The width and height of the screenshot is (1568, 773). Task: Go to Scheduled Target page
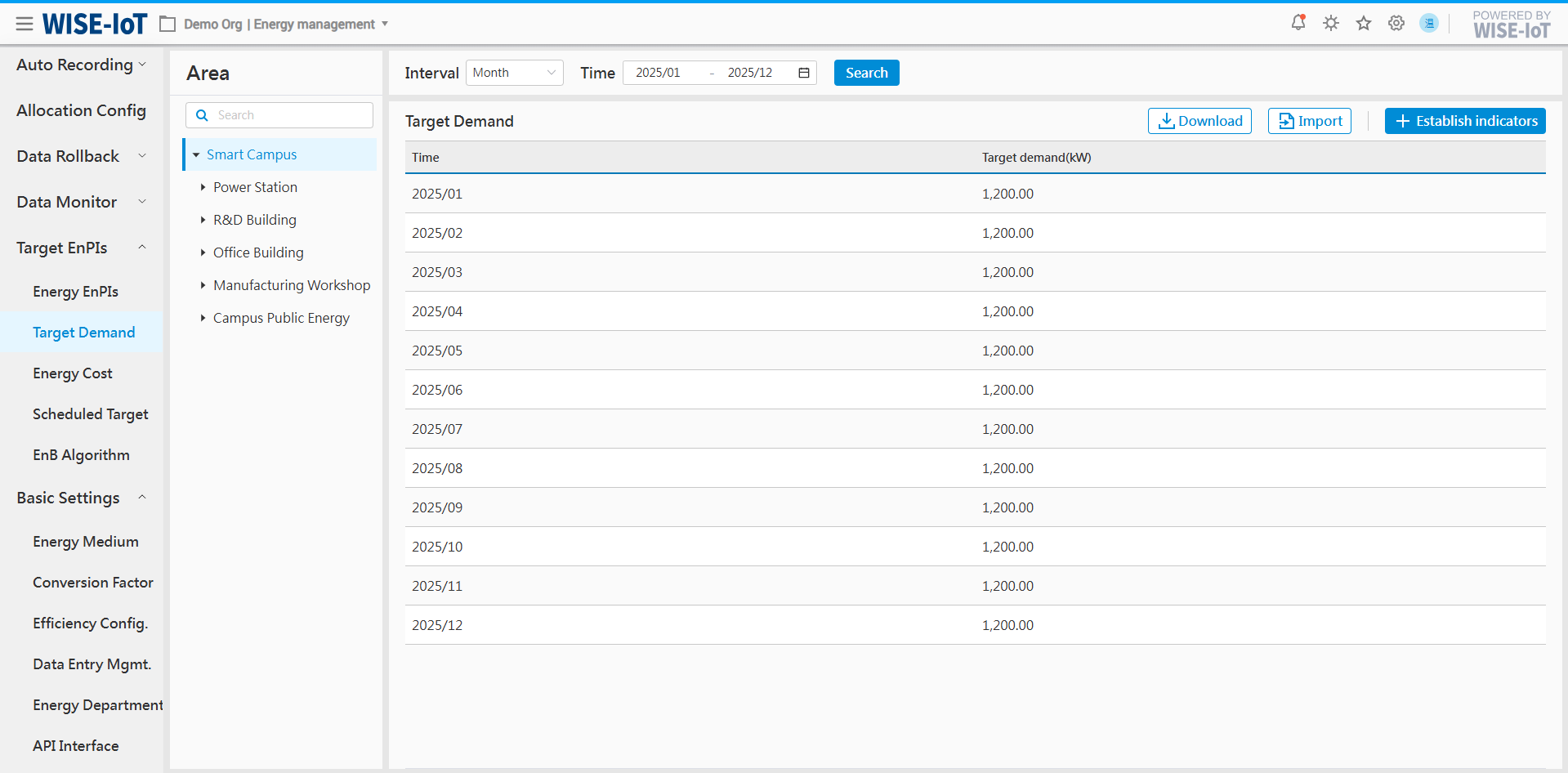[x=90, y=414]
